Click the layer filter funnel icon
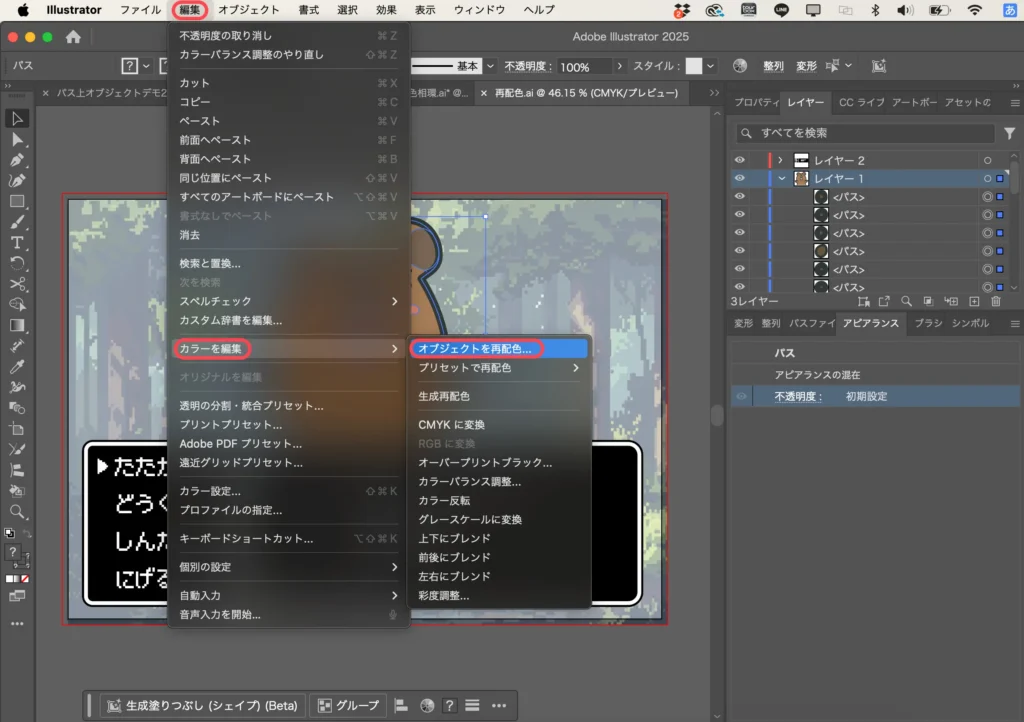This screenshot has width=1024, height=722. point(1009,133)
